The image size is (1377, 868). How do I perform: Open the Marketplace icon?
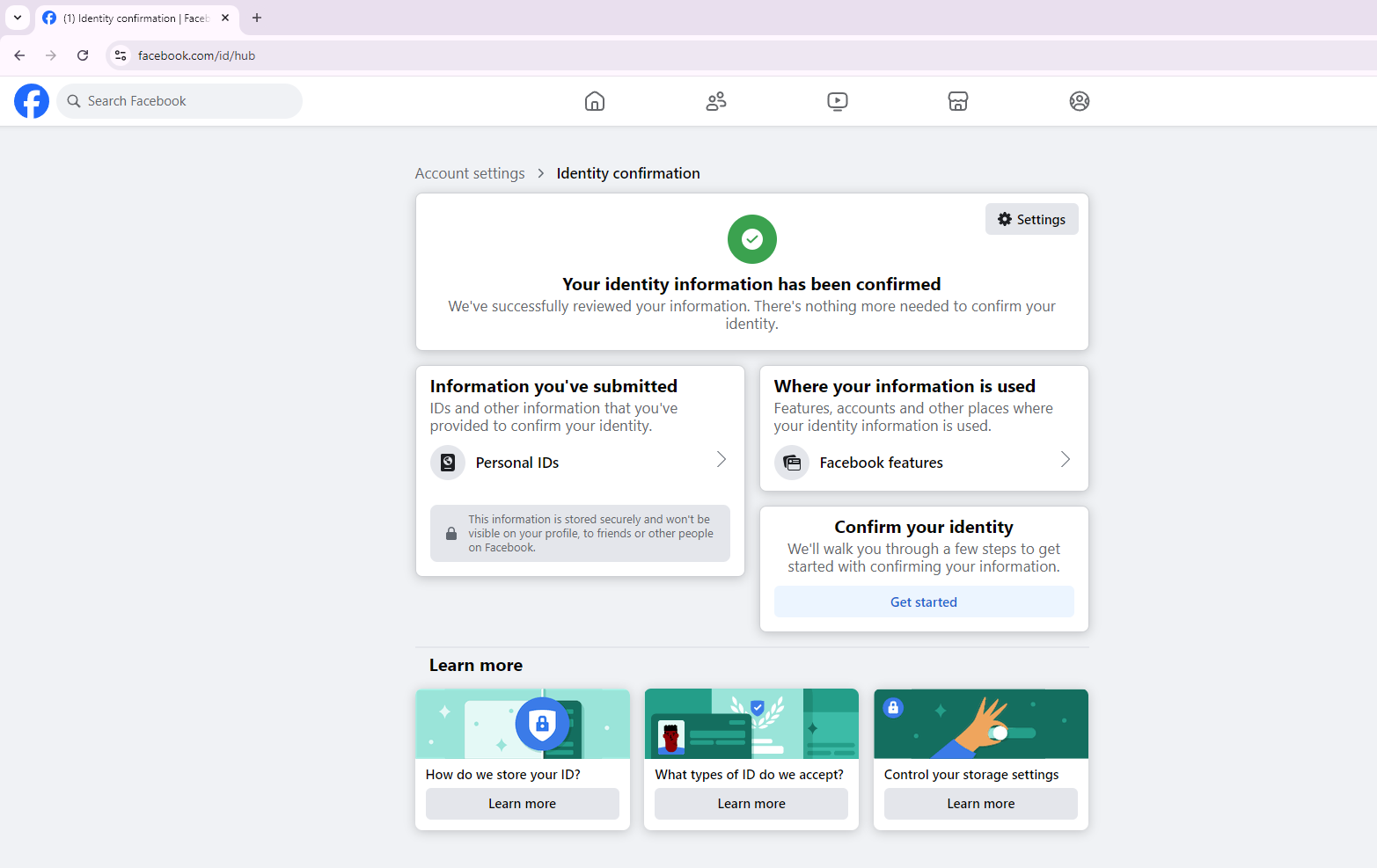958,101
